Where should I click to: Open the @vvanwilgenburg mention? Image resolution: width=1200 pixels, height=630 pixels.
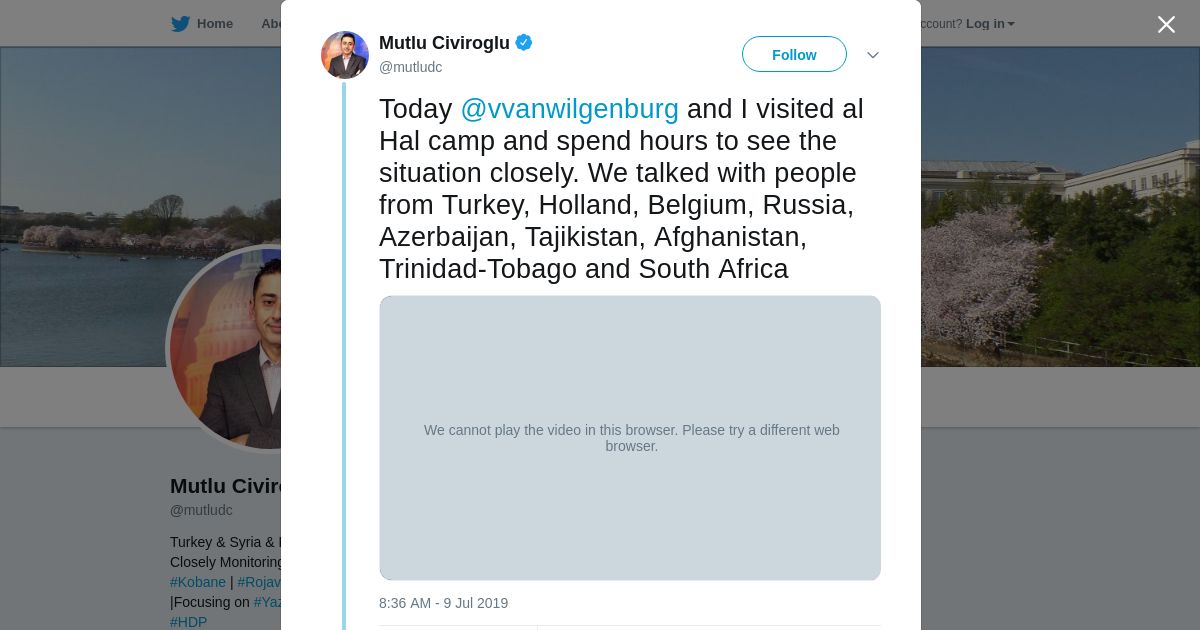click(x=569, y=109)
